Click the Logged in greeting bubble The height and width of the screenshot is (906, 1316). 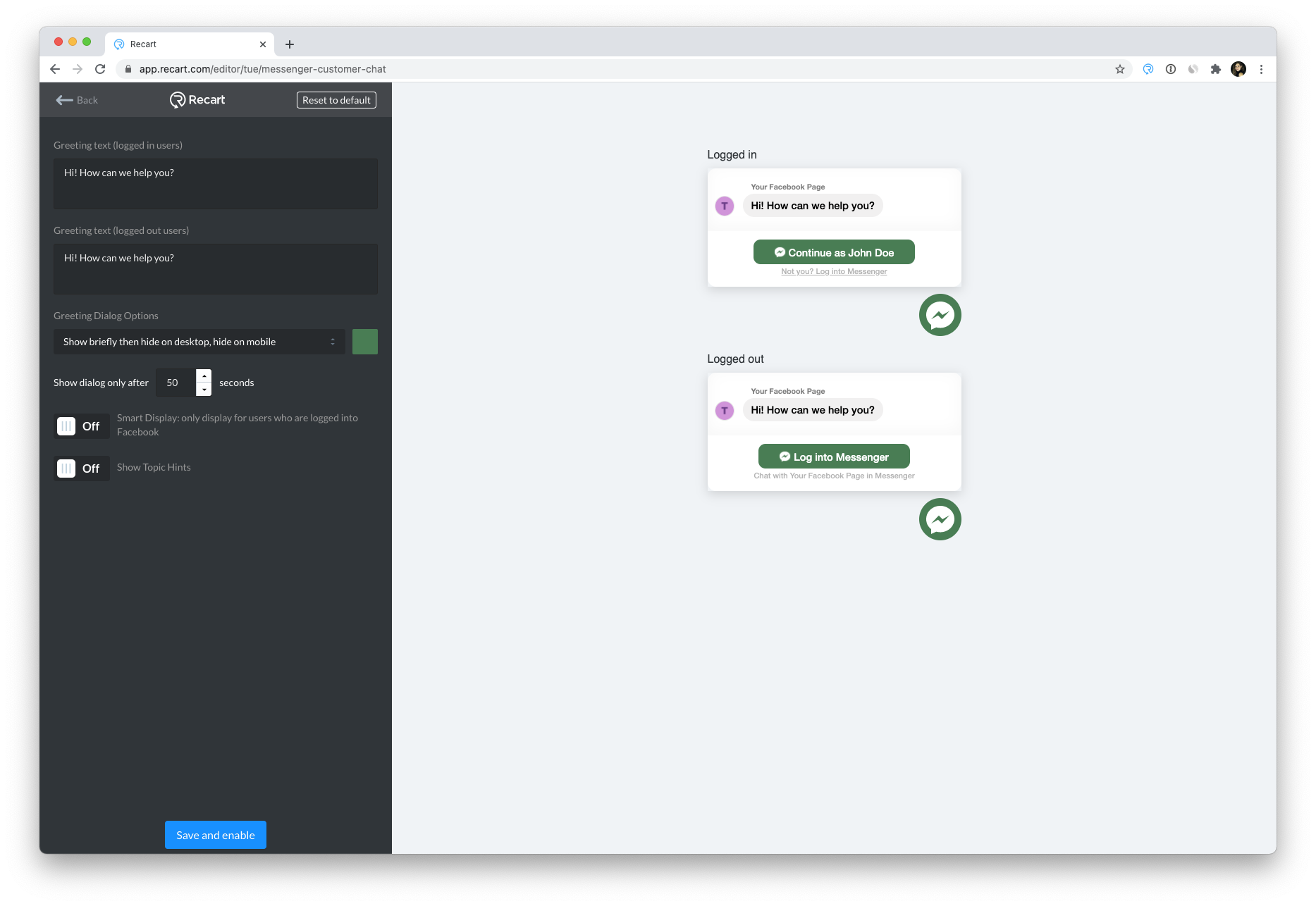[x=813, y=206]
